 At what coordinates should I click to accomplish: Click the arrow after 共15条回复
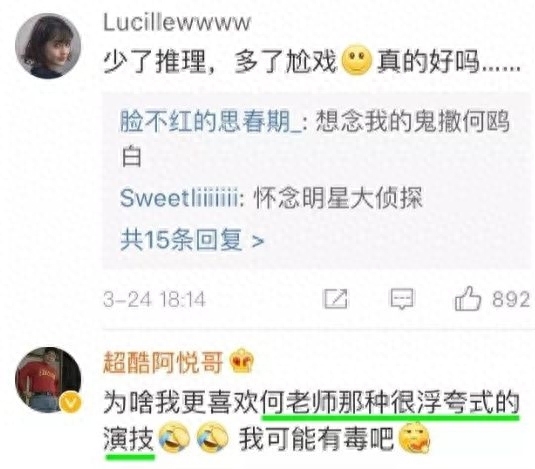point(258,241)
